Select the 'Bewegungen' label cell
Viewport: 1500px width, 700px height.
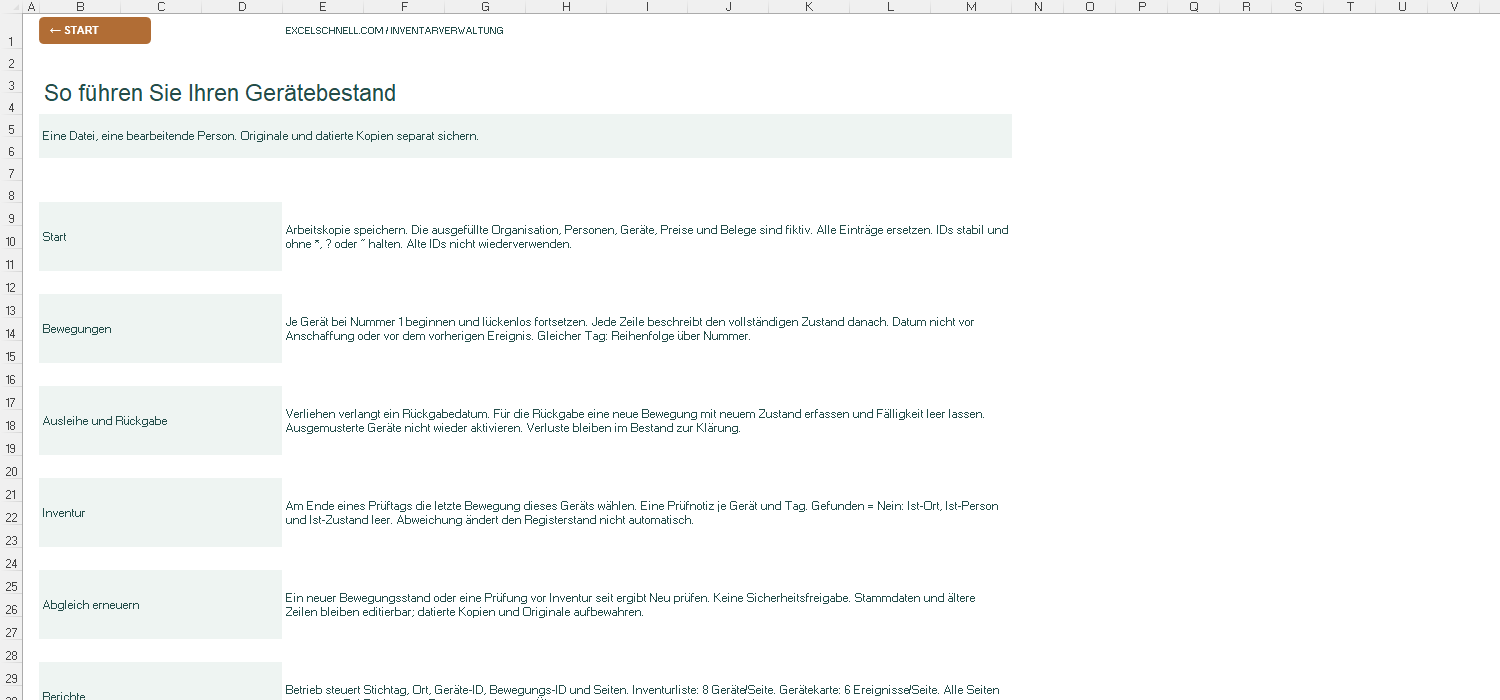160,329
